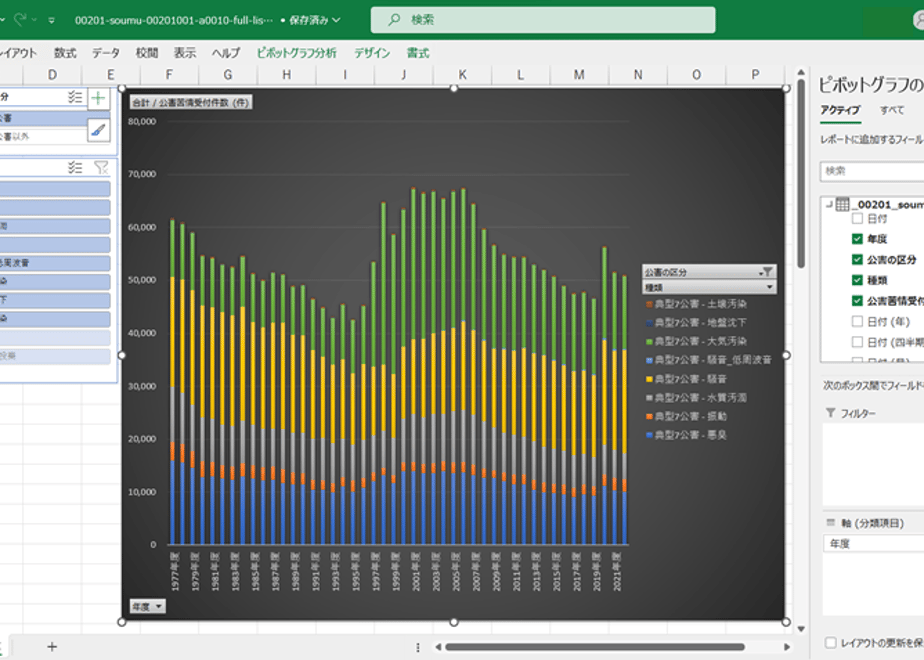This screenshot has width=924, height=660.
Task: Click multi-select icon in lower slicer
Action: (75, 168)
